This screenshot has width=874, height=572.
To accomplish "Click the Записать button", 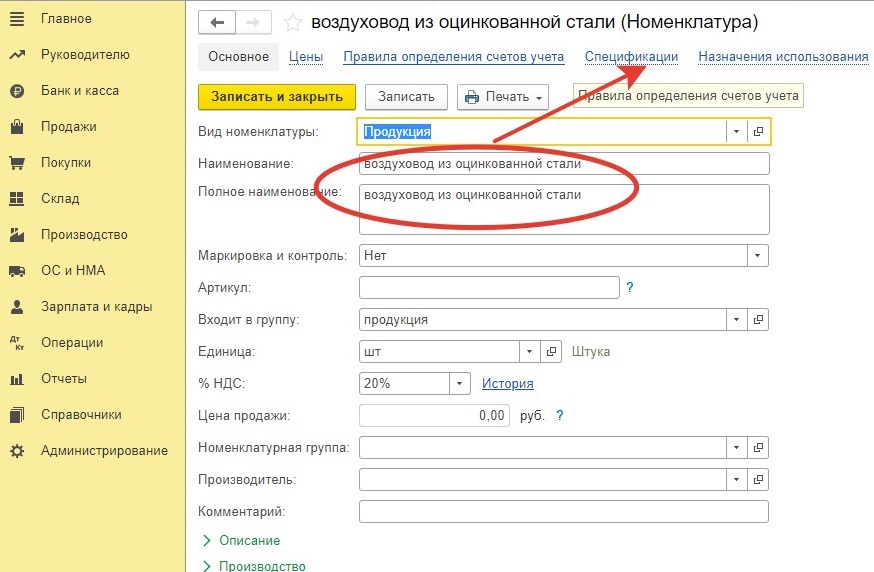I will point(406,97).
